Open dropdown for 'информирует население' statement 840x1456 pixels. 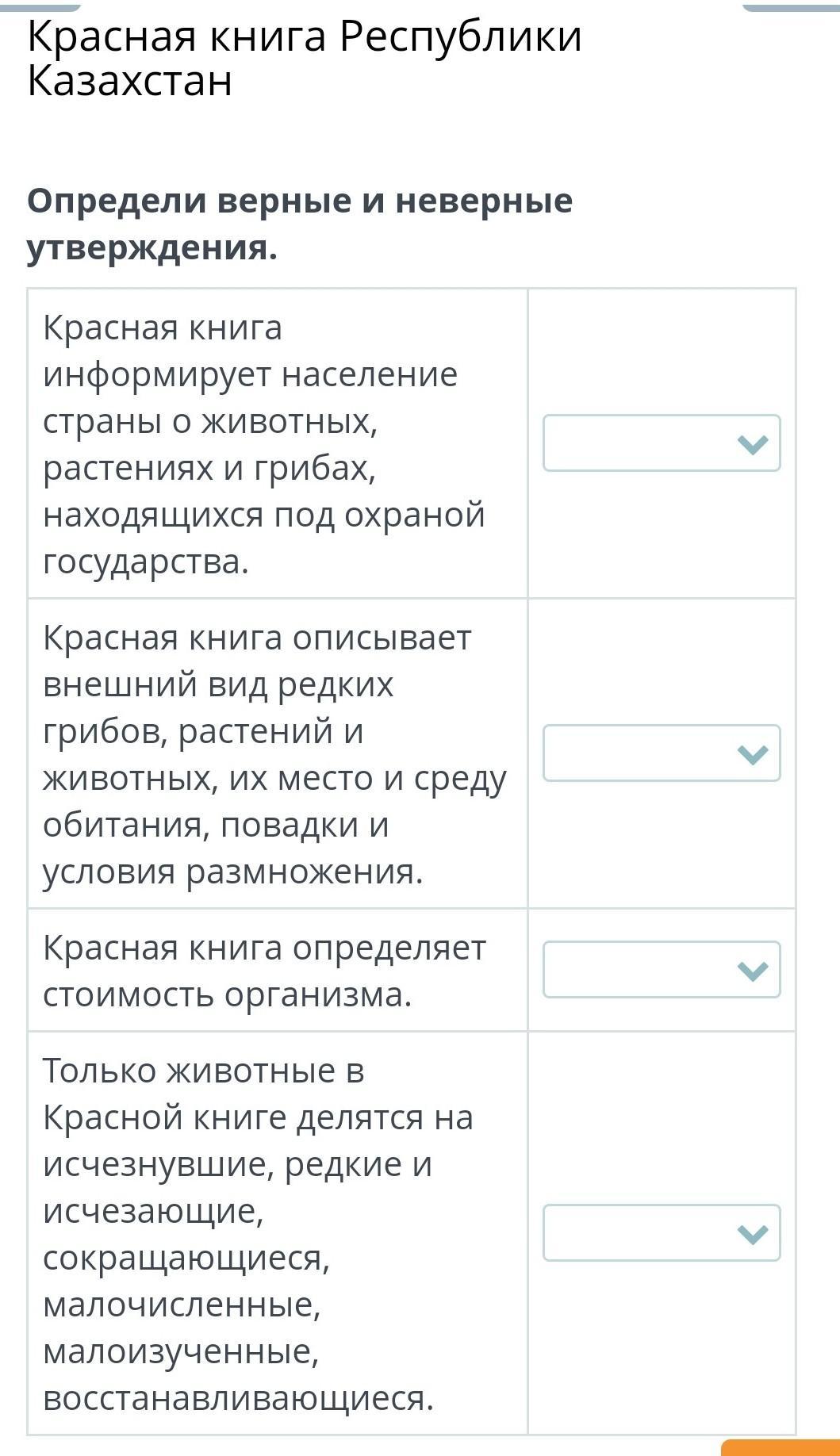[661, 443]
